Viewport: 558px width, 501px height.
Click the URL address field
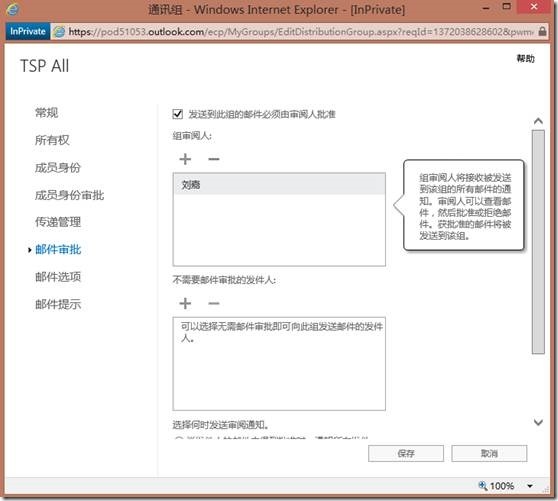pos(301,32)
